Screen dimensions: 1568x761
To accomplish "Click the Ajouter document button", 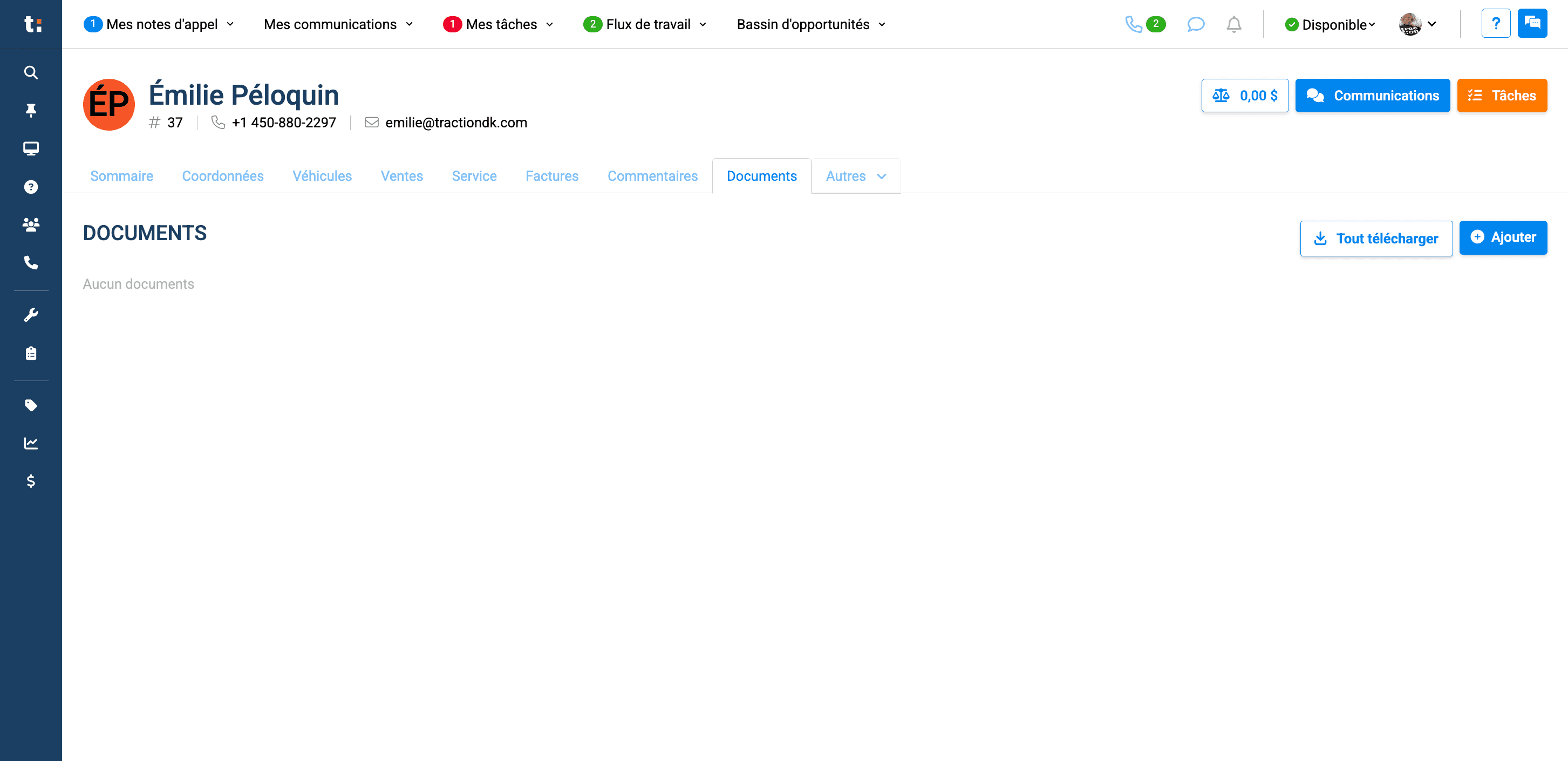I will click(1503, 237).
